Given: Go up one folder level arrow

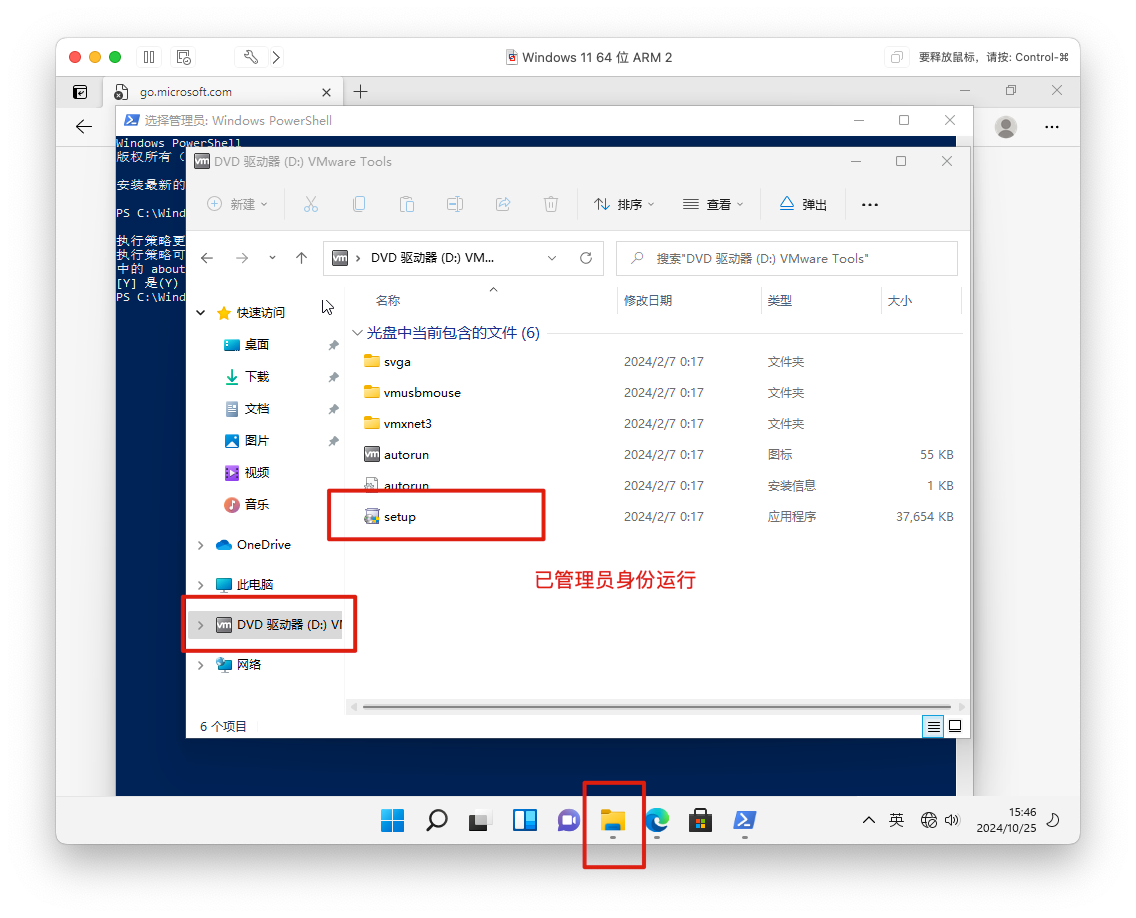Looking at the screenshot, I should coord(301,258).
